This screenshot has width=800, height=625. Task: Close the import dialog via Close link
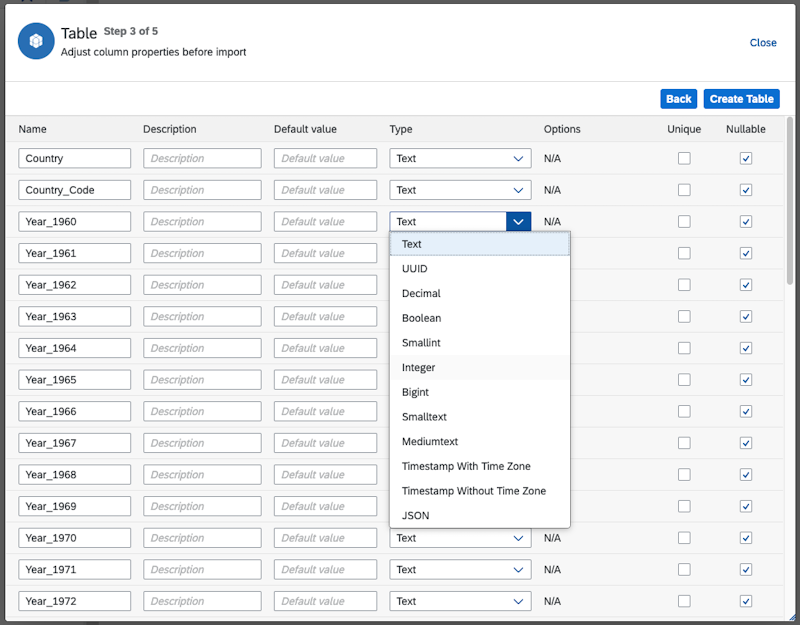(763, 43)
